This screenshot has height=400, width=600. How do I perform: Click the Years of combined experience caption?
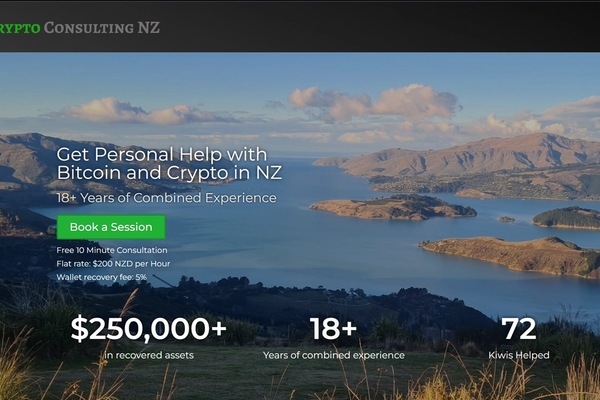pos(334,355)
